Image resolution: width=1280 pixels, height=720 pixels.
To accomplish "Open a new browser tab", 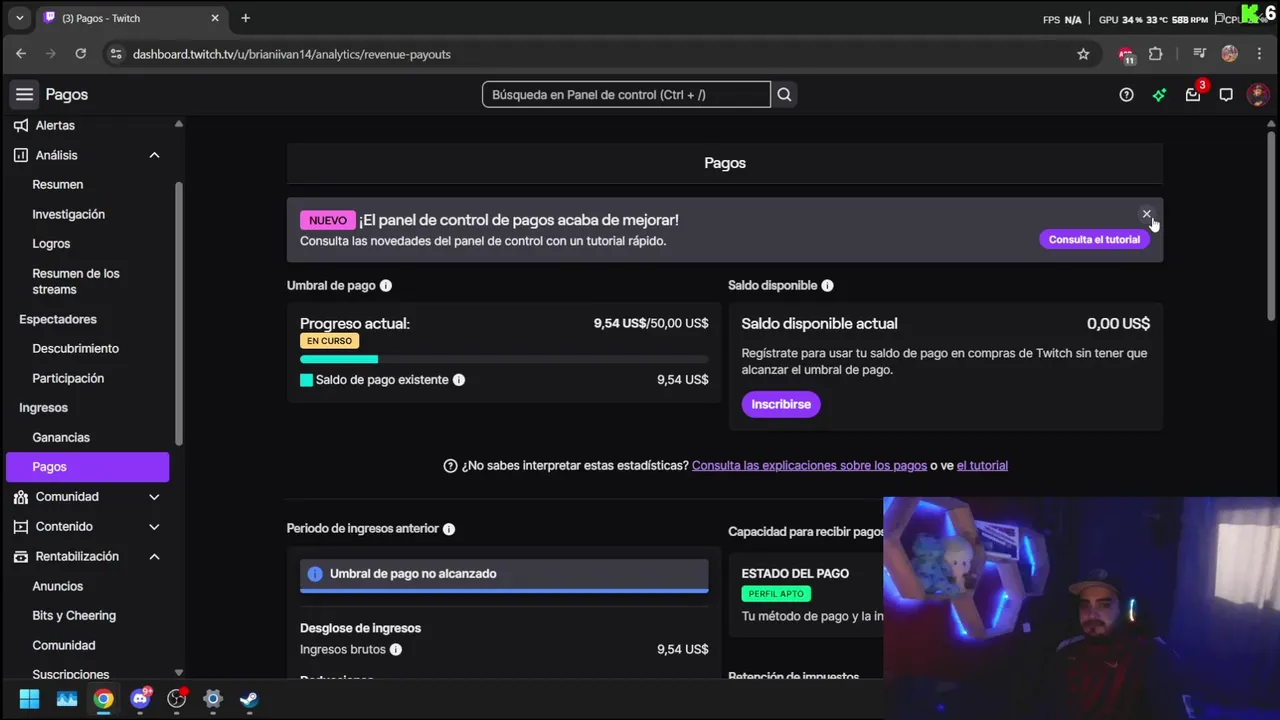I will point(246,18).
